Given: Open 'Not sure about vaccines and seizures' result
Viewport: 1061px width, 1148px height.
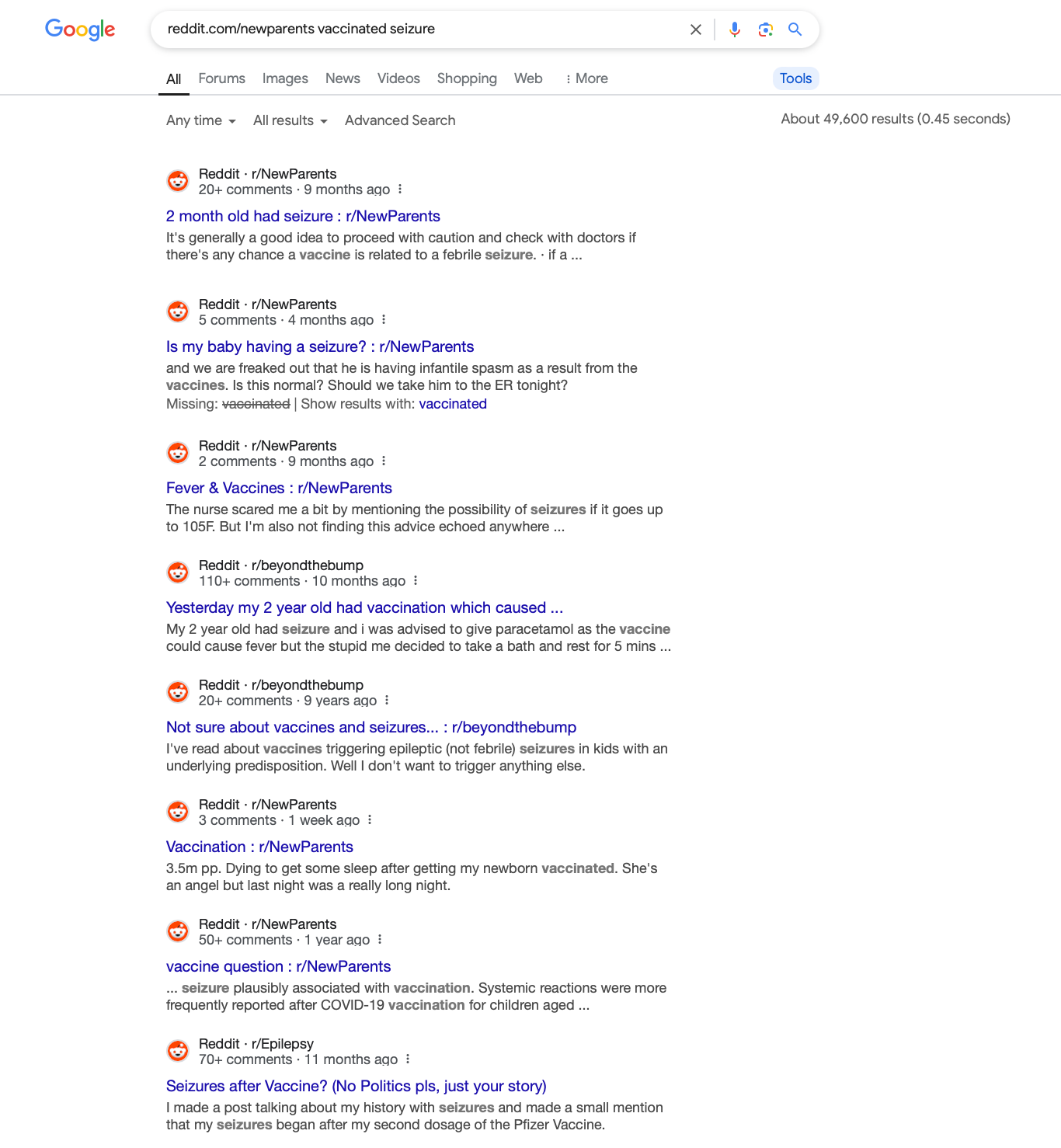Looking at the screenshot, I should pyautogui.click(x=371, y=727).
